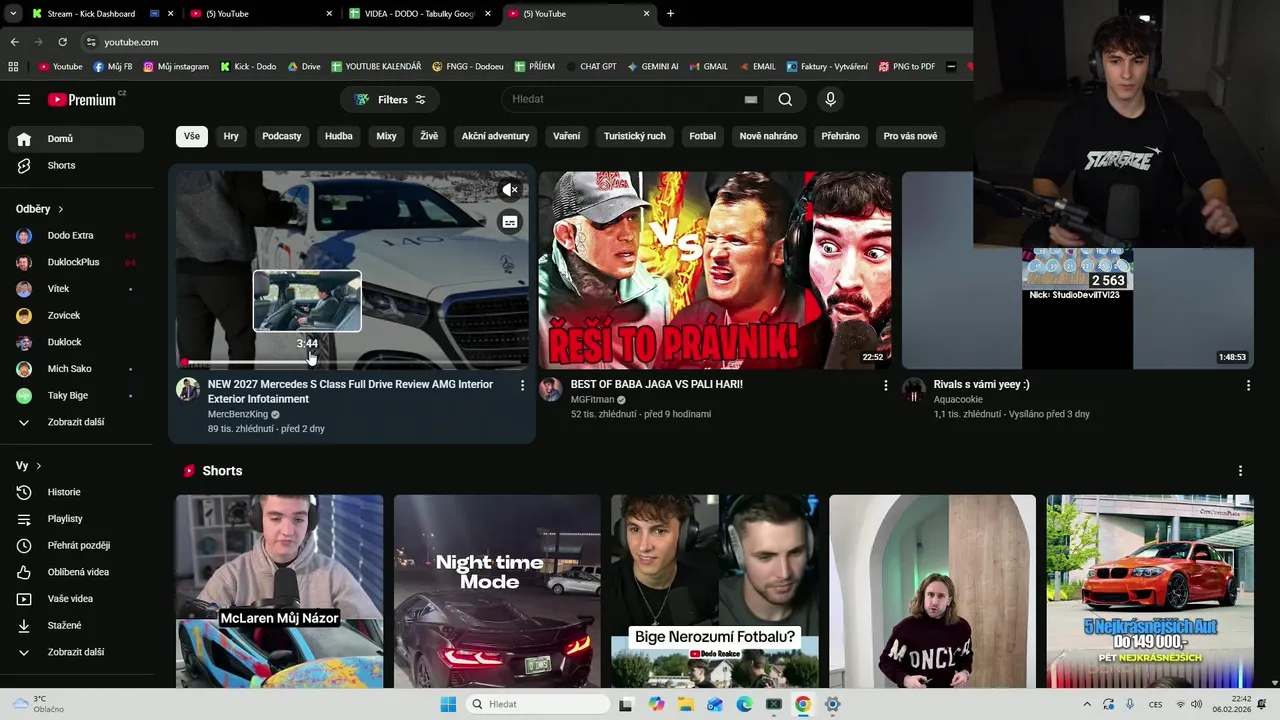1280x720 pixels.
Task: Expand Zobrazit další under subscriptions
Action: (76, 422)
